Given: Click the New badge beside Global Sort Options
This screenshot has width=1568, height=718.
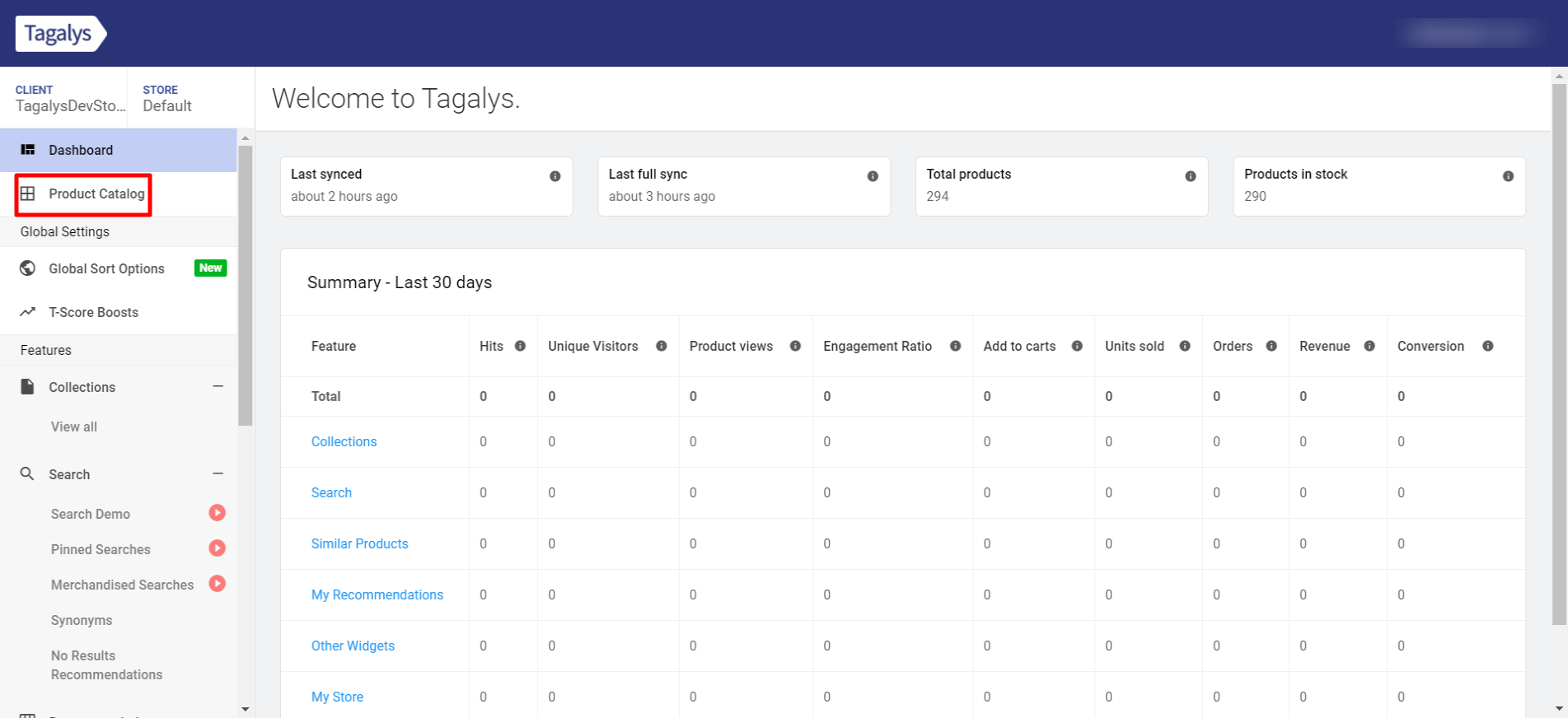Looking at the screenshot, I should (x=210, y=268).
